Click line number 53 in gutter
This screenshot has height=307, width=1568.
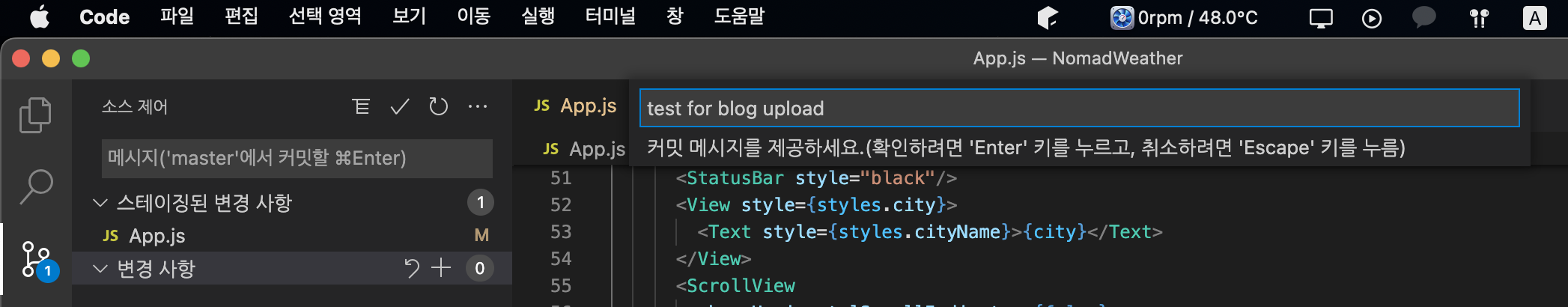(x=561, y=232)
